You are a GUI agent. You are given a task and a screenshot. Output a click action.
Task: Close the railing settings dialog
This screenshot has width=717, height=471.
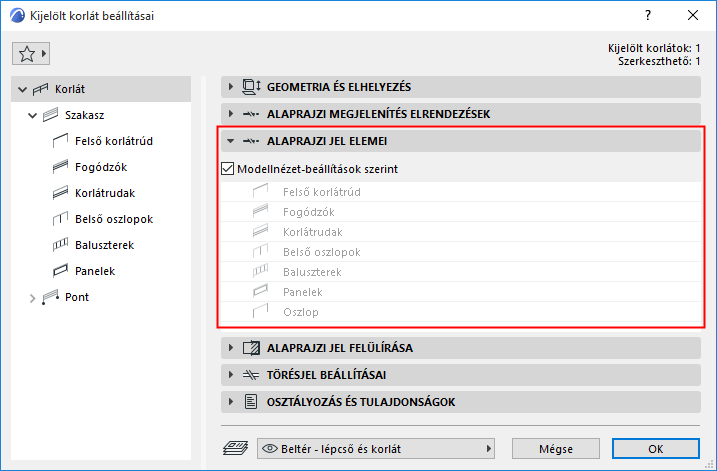click(x=693, y=16)
